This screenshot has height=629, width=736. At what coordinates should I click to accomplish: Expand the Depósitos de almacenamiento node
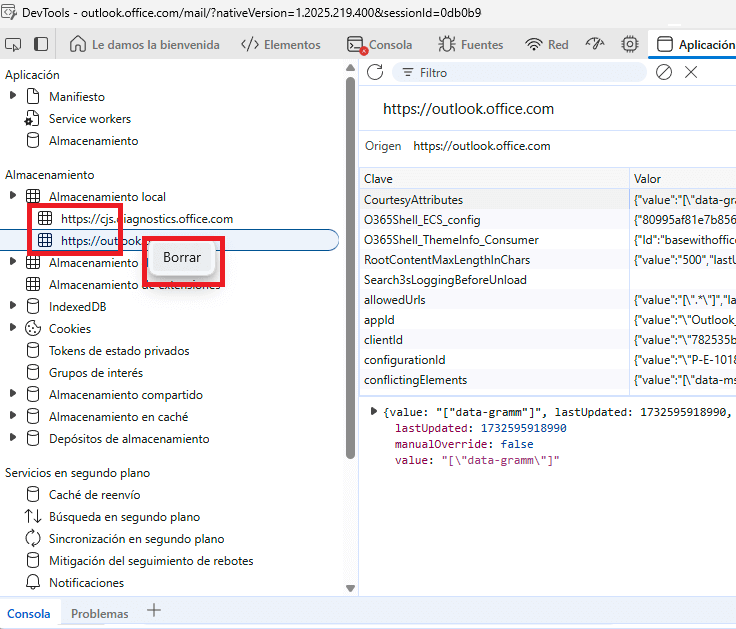[13, 437]
